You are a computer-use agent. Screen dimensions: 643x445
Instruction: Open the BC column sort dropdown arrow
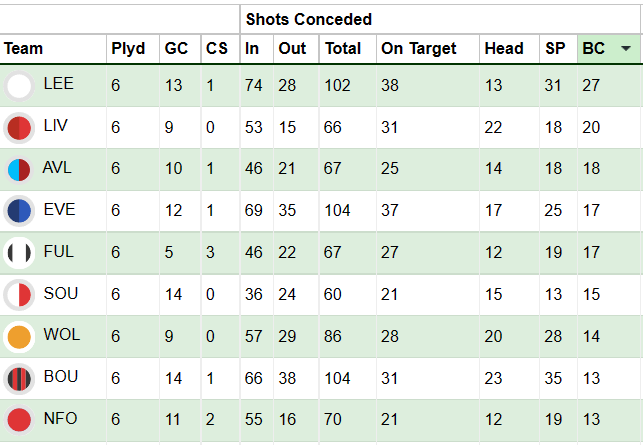pyautogui.click(x=626, y=48)
